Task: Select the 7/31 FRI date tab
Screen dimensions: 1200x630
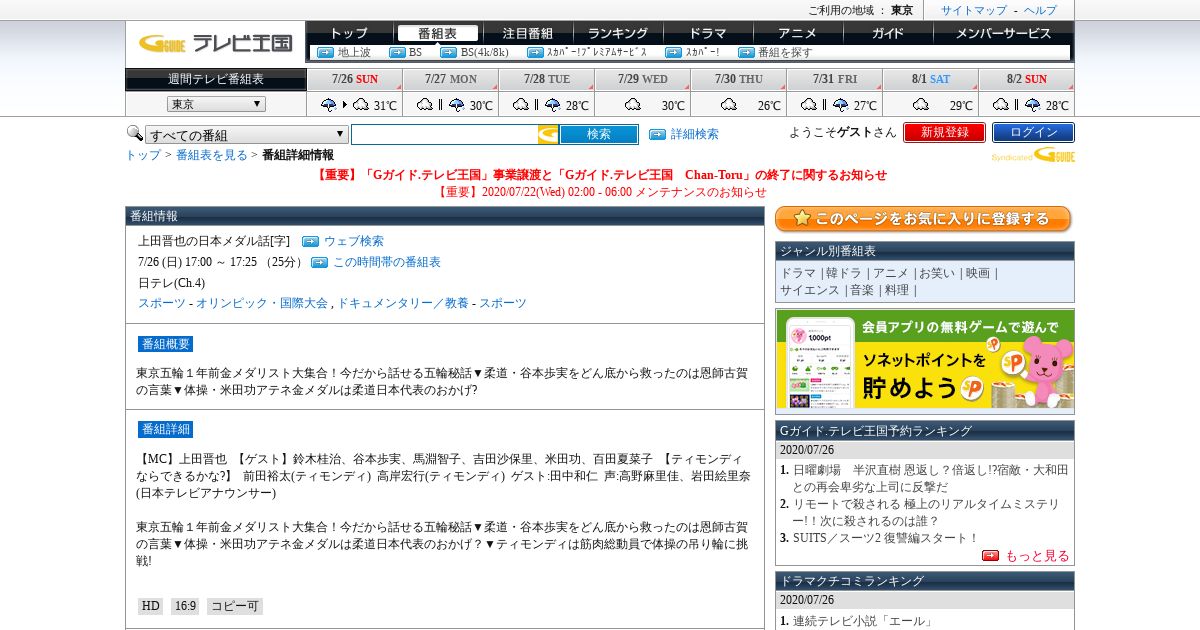Action: click(x=835, y=79)
